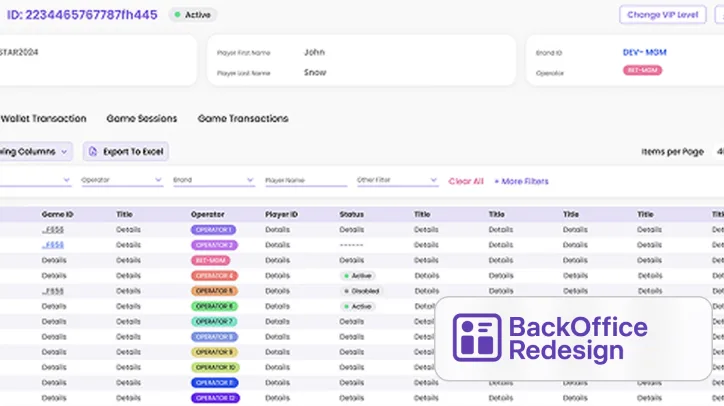Viewport: 724px width, 406px height.
Task: Click the OPERATOR 7 badge
Action: pyautogui.click(x=214, y=321)
